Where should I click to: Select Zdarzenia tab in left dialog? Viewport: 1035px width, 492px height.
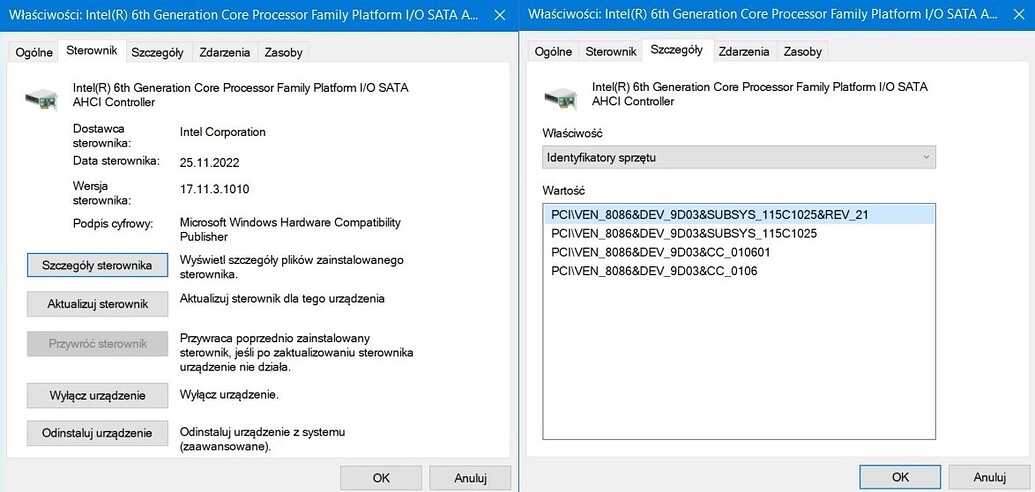click(x=225, y=52)
